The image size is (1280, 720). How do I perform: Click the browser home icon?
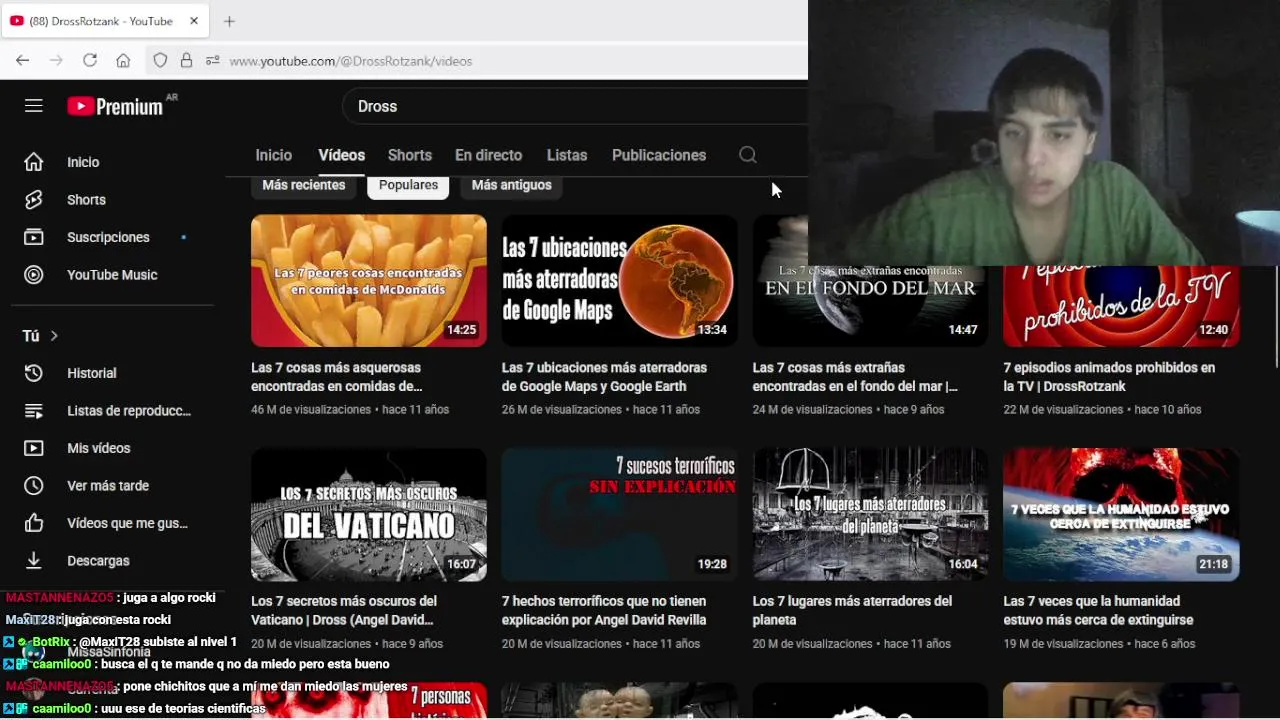coord(123,61)
